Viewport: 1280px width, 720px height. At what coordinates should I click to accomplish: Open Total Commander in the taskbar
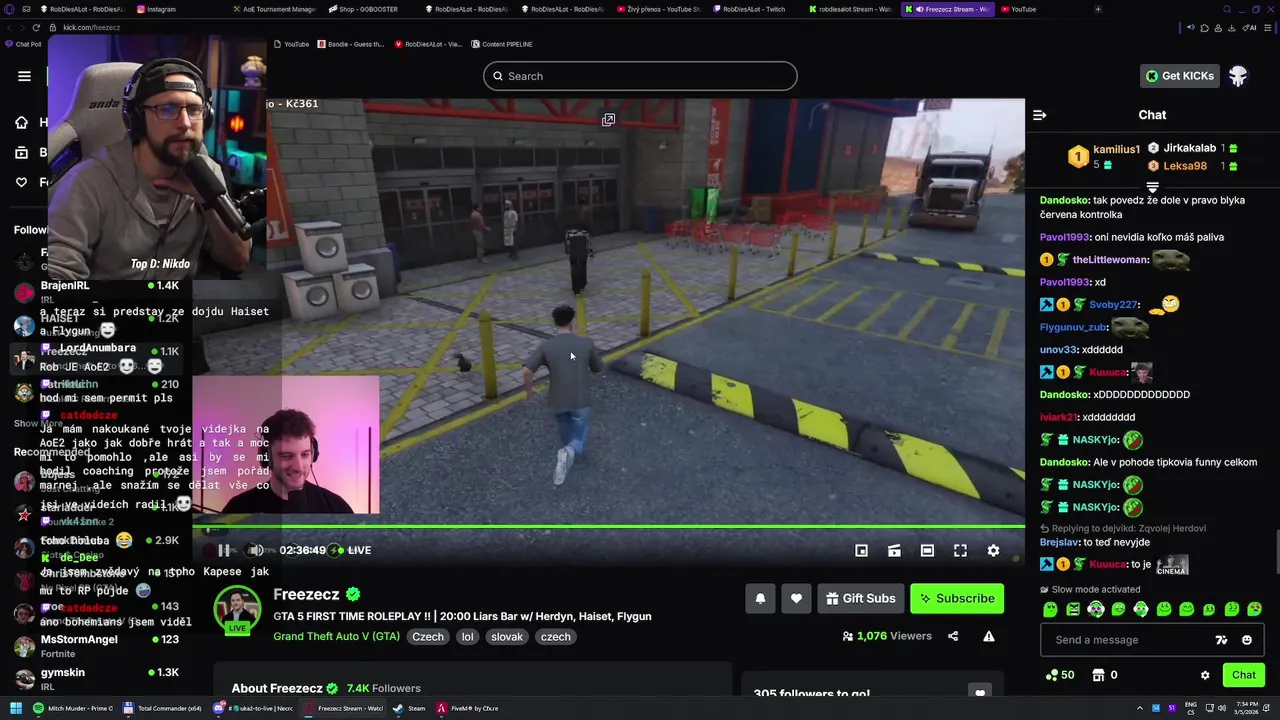162,708
